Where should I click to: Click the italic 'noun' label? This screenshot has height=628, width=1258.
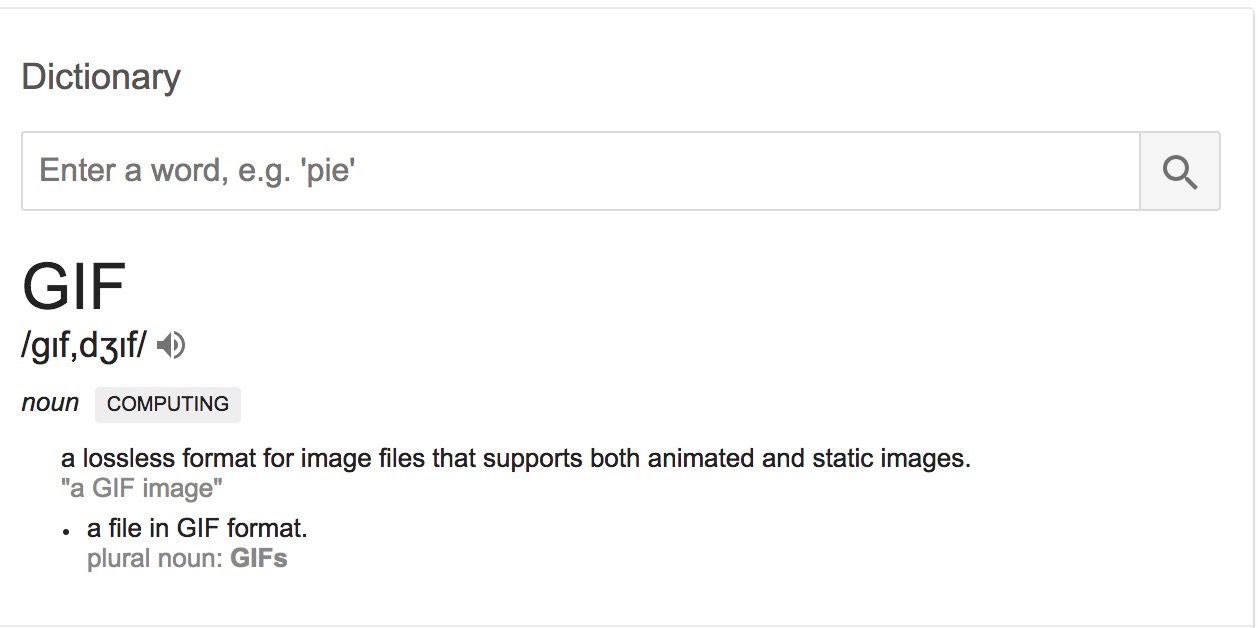(x=50, y=403)
